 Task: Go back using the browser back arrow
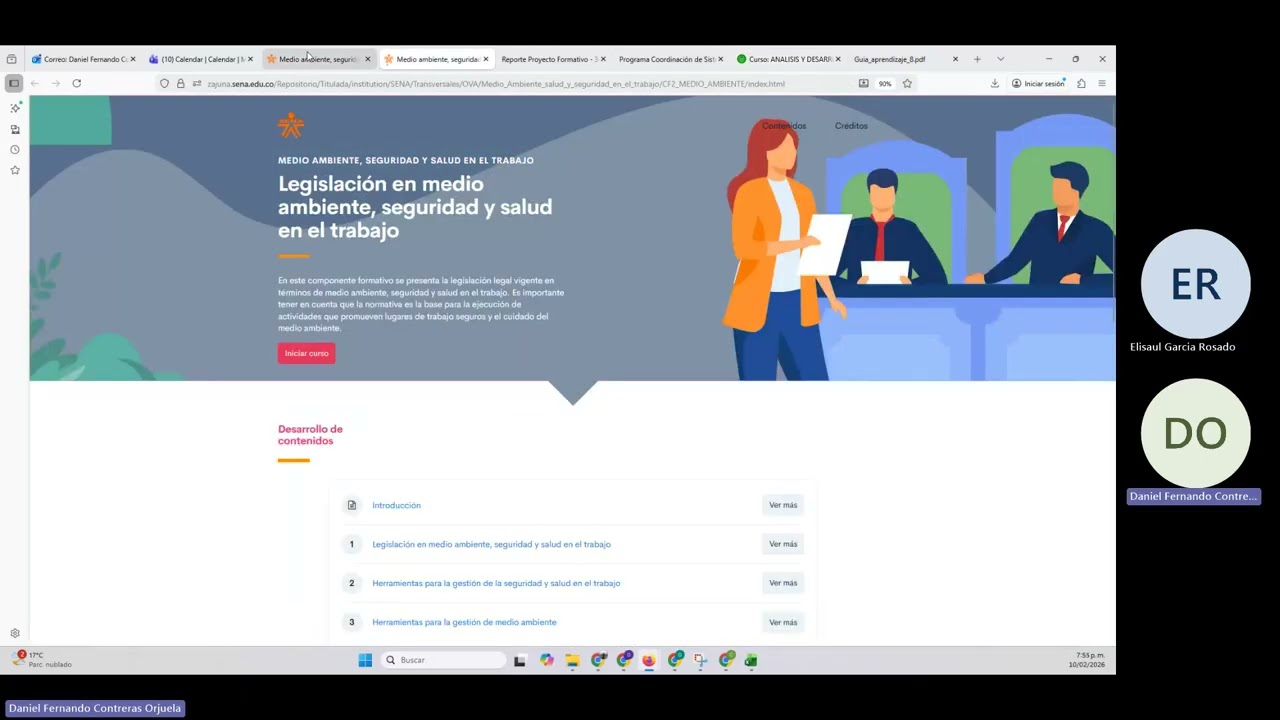(35, 83)
